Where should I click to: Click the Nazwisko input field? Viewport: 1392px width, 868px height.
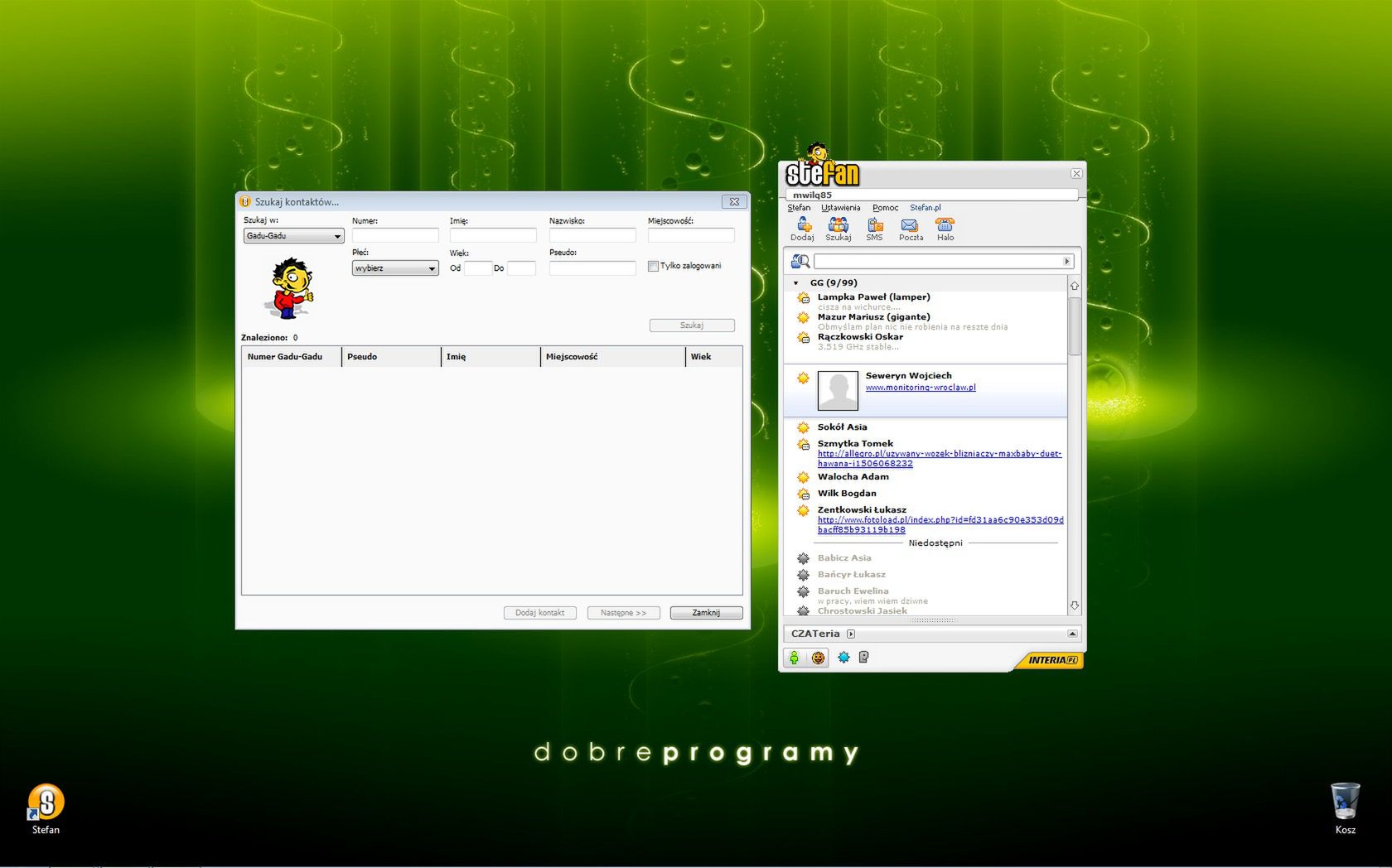click(592, 235)
